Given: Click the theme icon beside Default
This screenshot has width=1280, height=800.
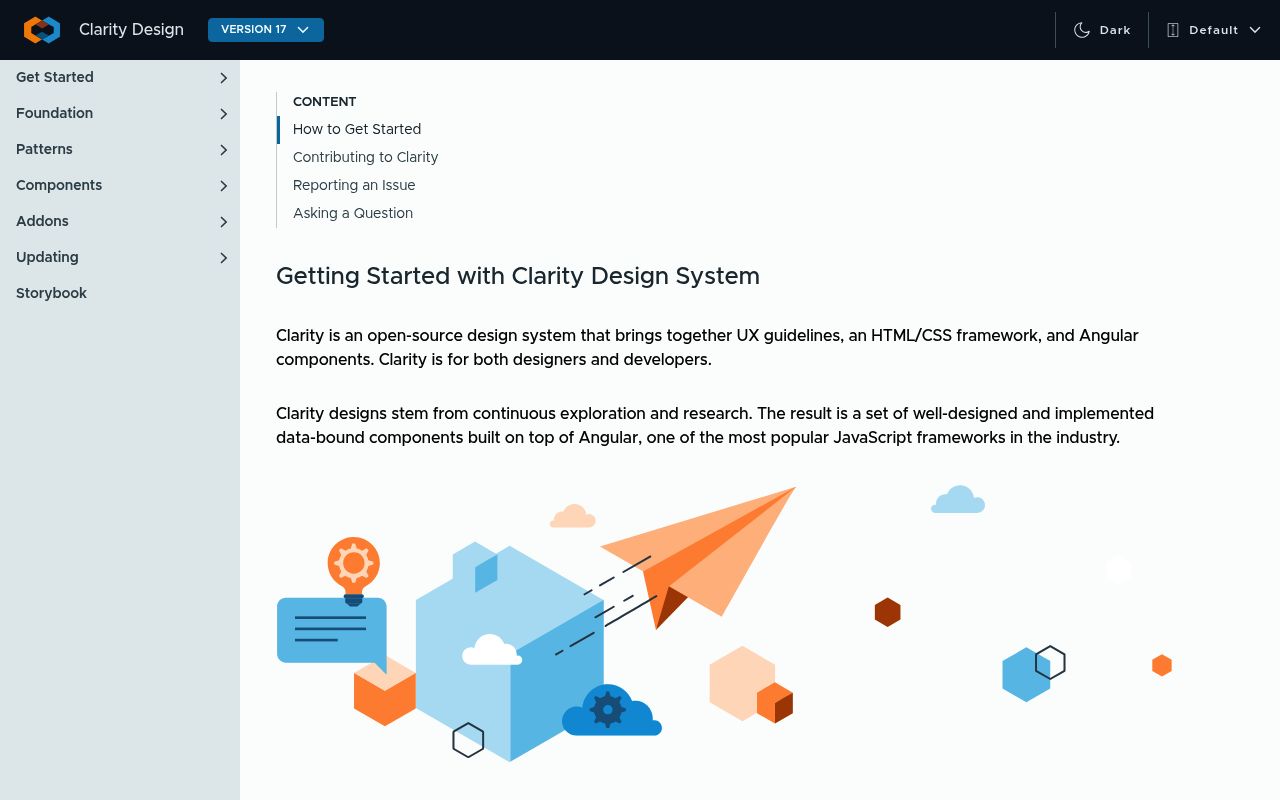Looking at the screenshot, I should 1172,30.
